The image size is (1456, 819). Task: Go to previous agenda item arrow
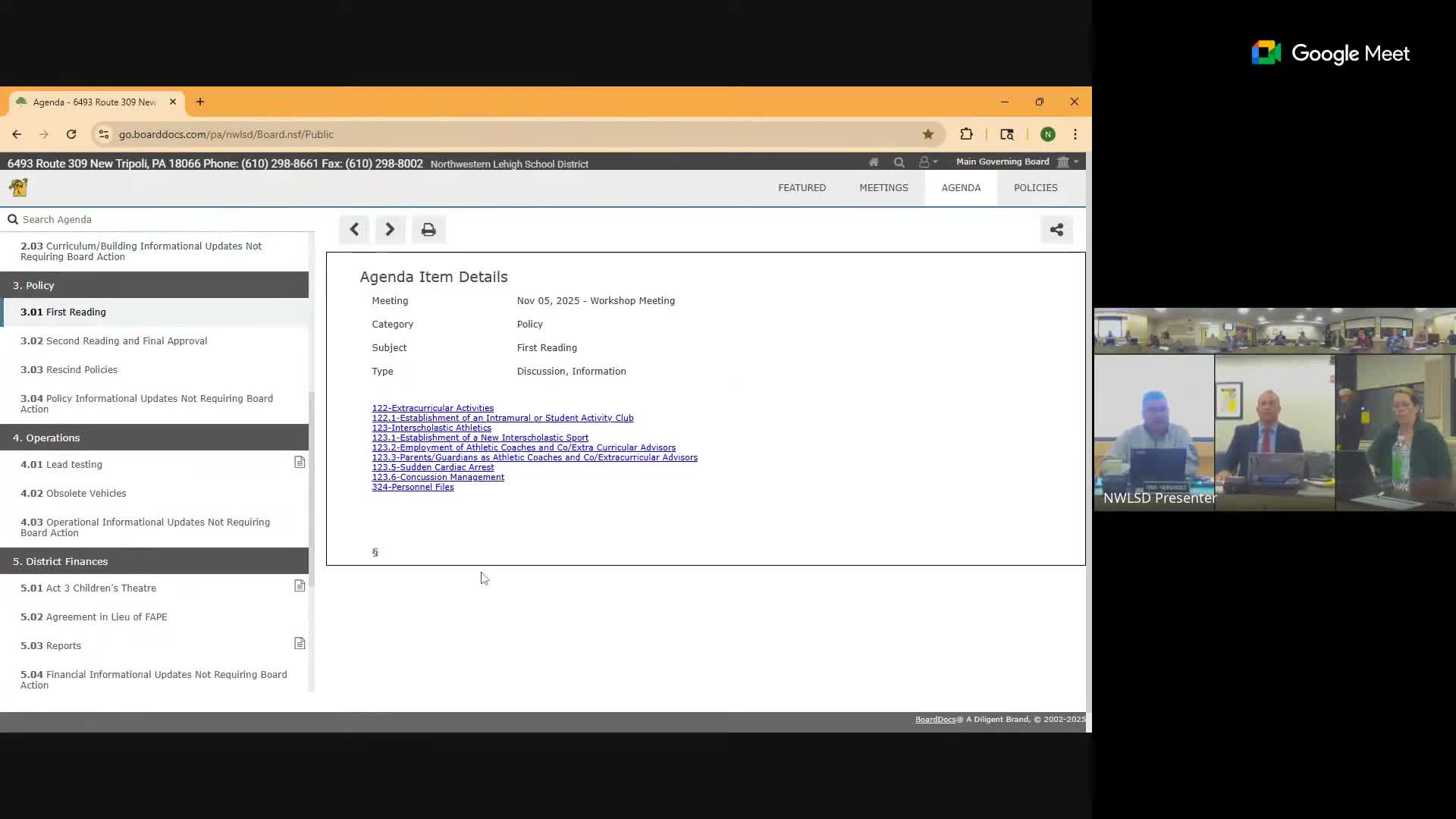[354, 230]
